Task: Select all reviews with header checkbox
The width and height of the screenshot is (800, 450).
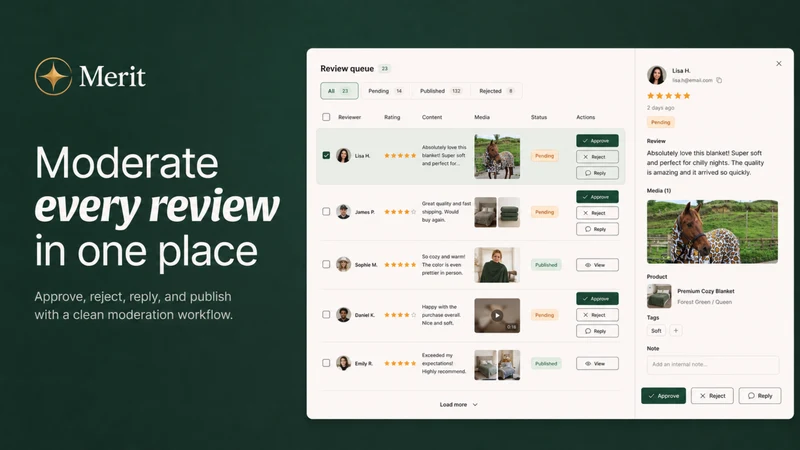Action: (326, 117)
